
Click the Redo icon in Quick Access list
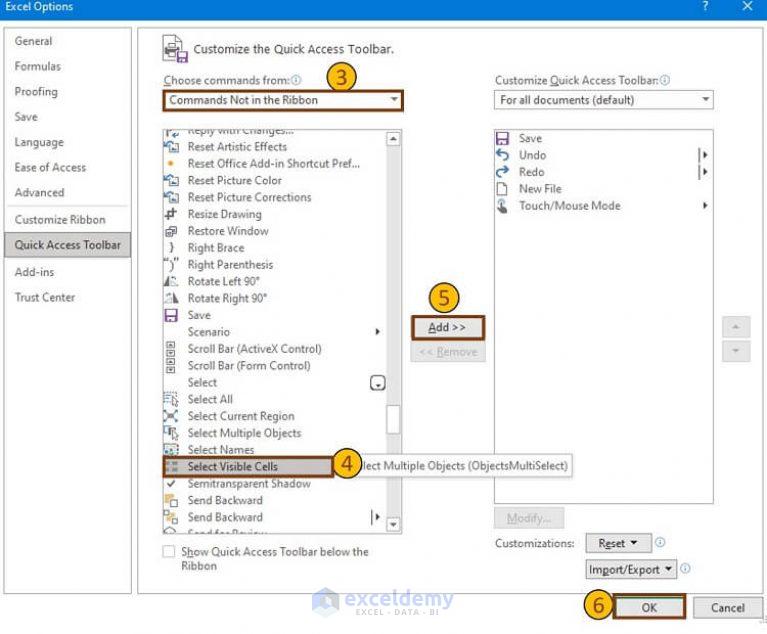coord(502,172)
